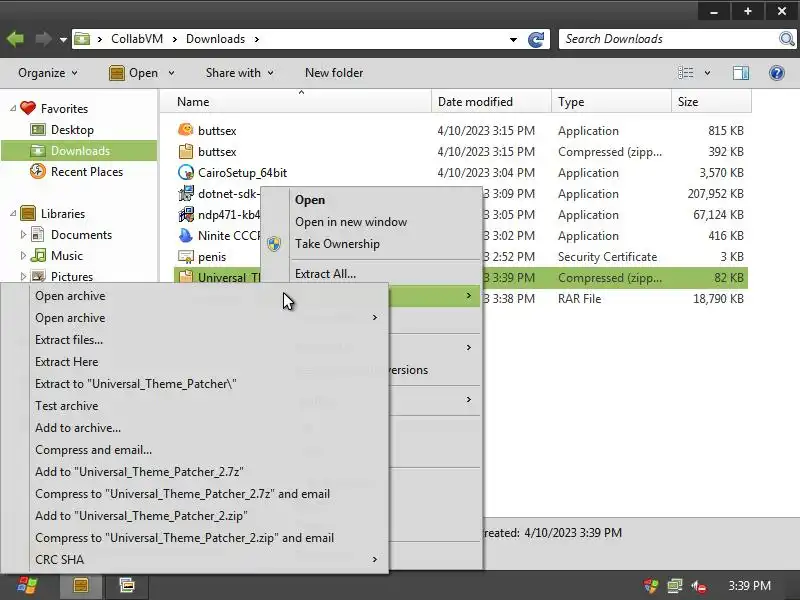Select the ndp471-kb4 installer icon
This screenshot has height=600, width=800.
pos(186,214)
